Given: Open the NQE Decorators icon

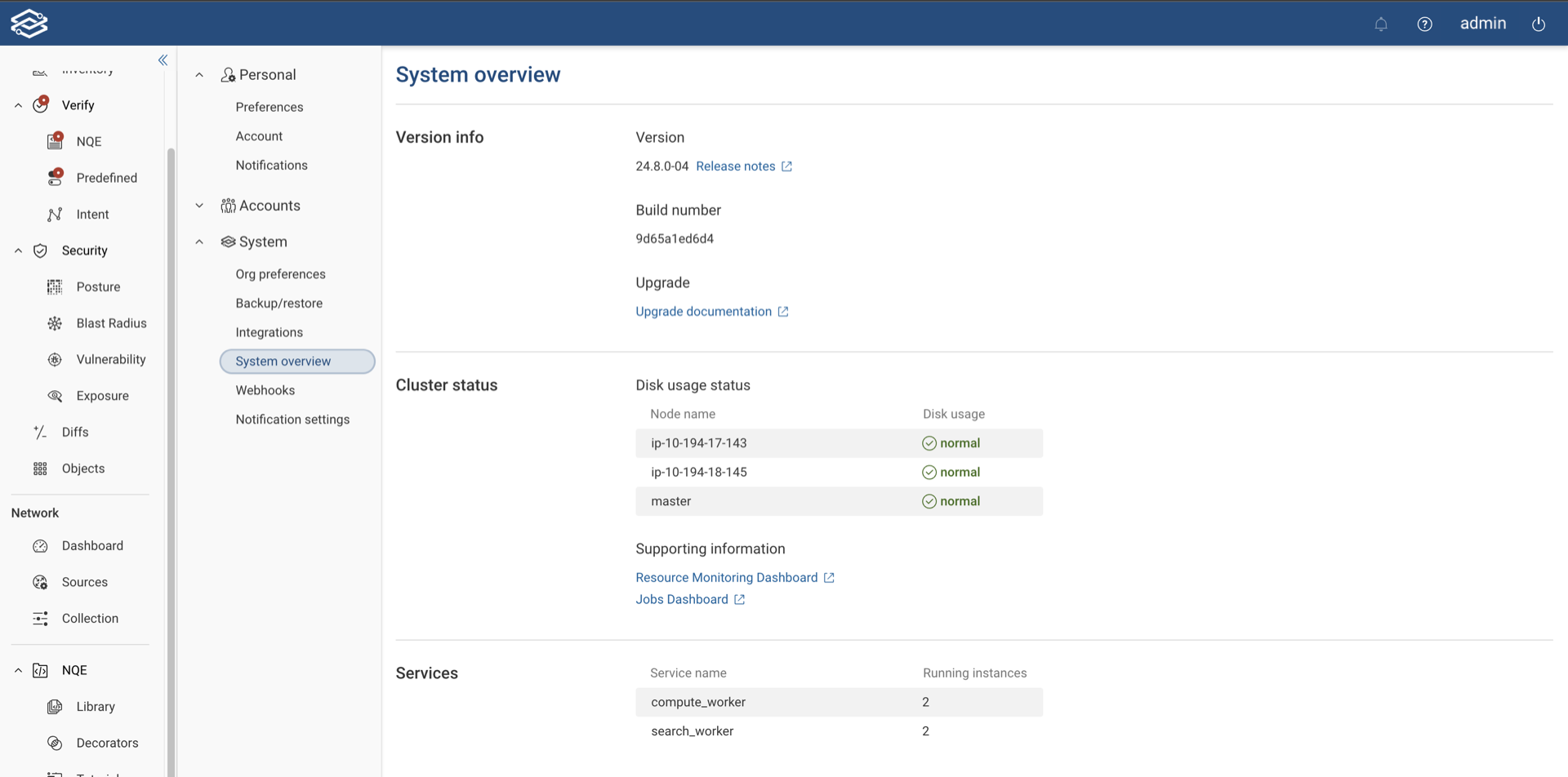Looking at the screenshot, I should tap(54, 743).
